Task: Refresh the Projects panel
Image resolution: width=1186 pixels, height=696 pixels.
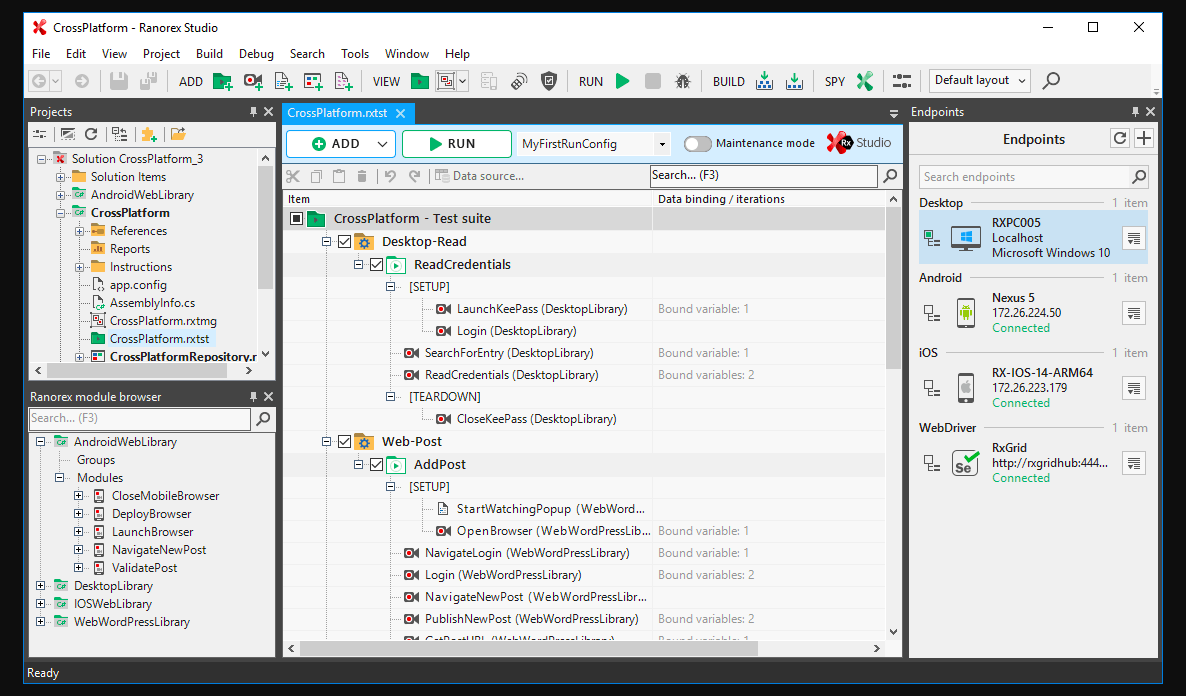Action: point(91,134)
